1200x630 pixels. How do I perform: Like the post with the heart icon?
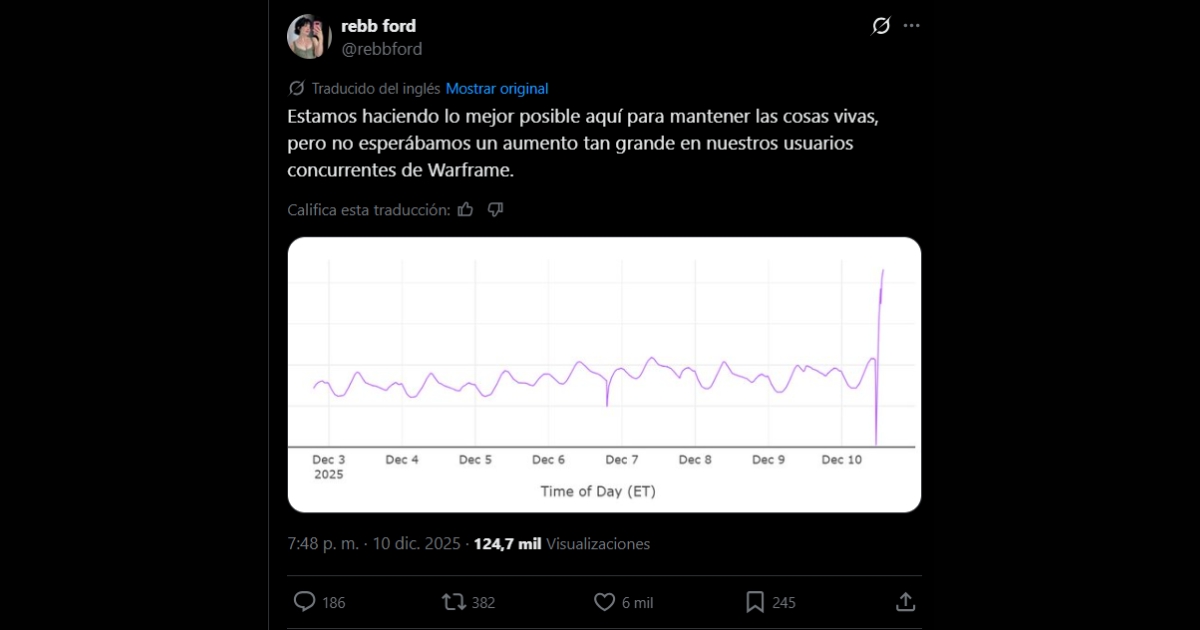pyautogui.click(x=605, y=602)
